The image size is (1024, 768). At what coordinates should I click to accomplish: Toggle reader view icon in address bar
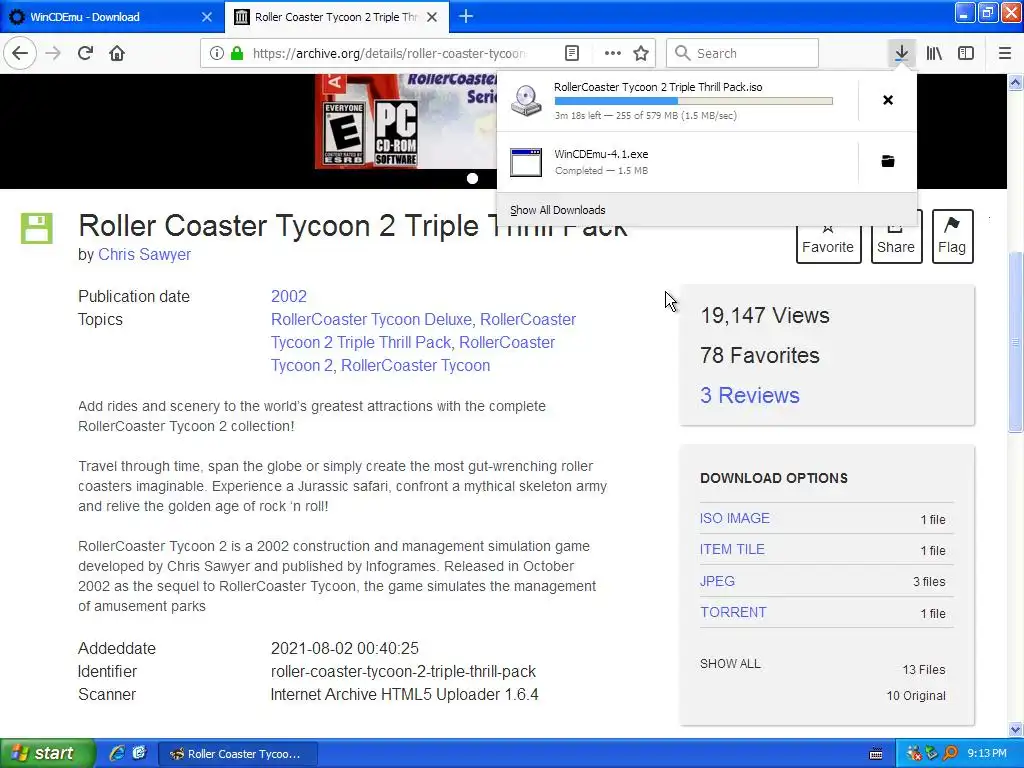coord(571,53)
